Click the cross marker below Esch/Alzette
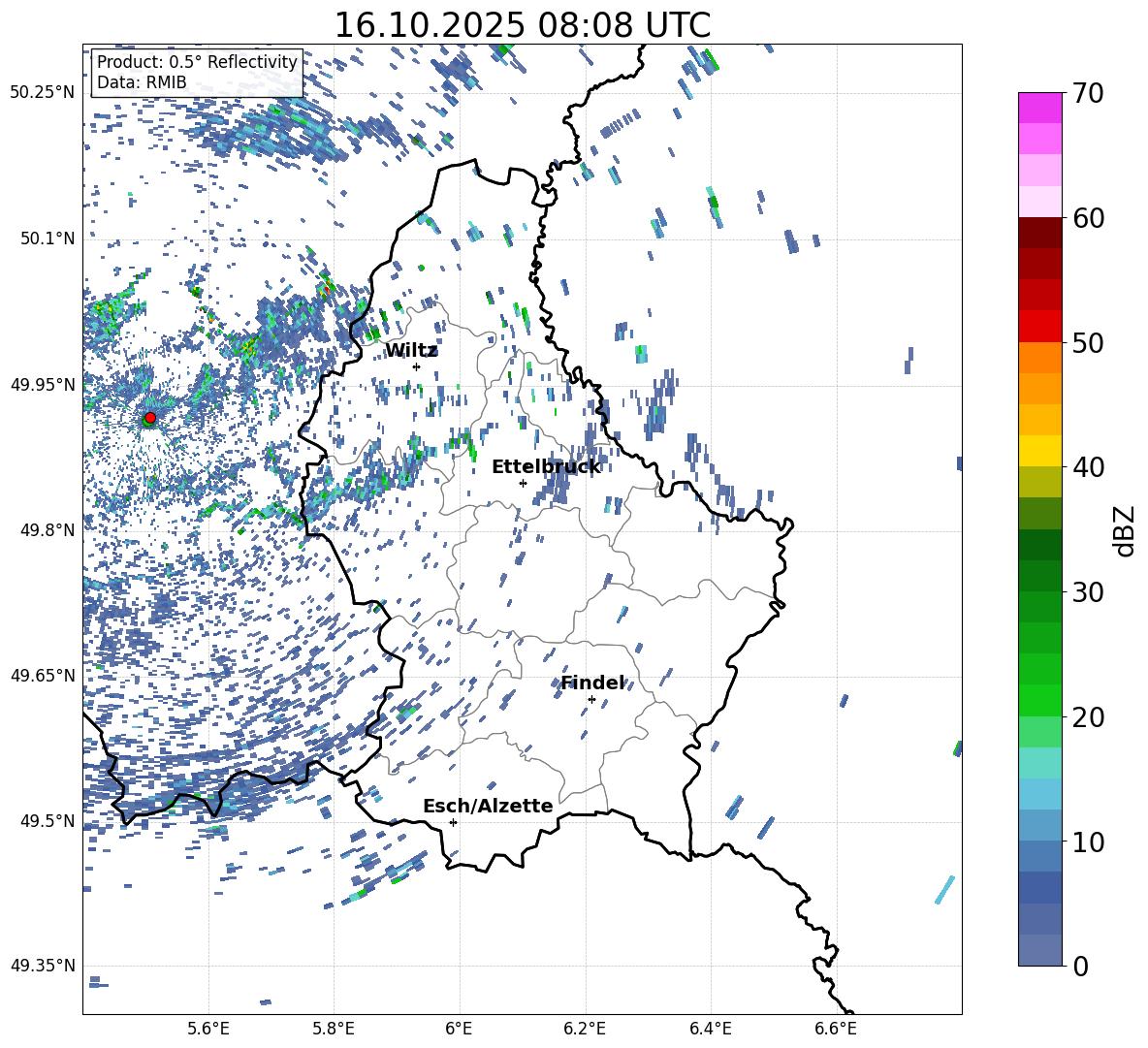 point(453,822)
